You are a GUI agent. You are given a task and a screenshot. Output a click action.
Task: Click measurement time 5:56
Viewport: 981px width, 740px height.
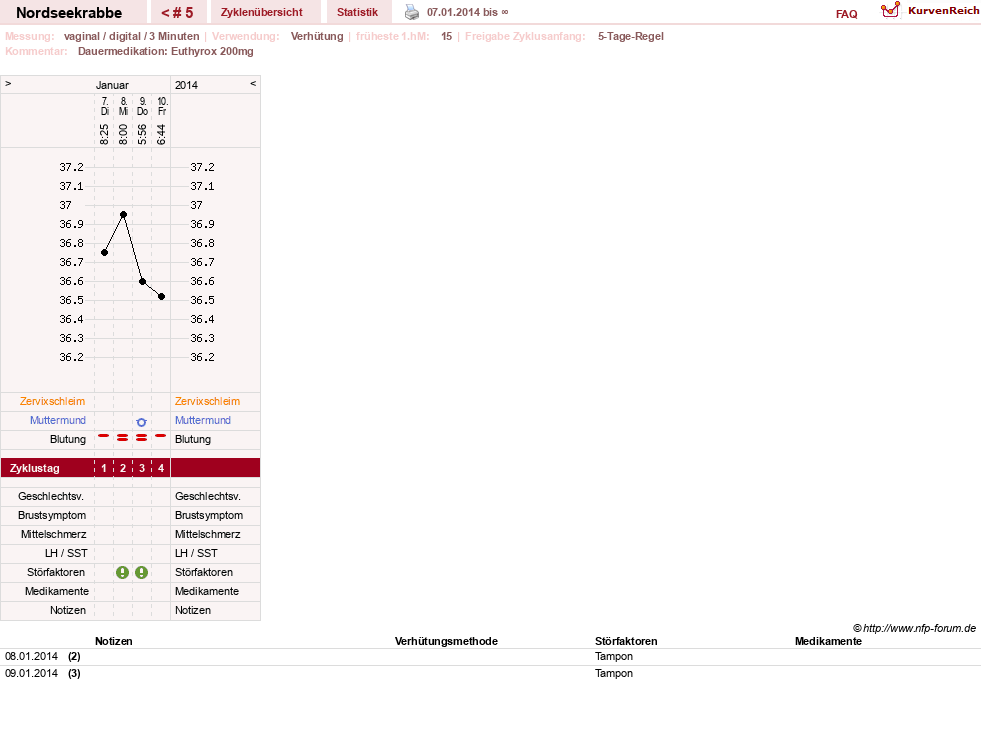point(143,134)
